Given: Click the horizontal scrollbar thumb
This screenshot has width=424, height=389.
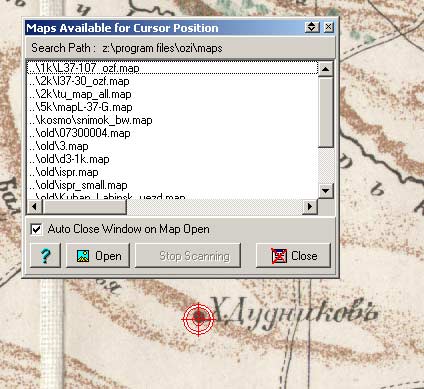Looking at the screenshot, I should point(84,207).
